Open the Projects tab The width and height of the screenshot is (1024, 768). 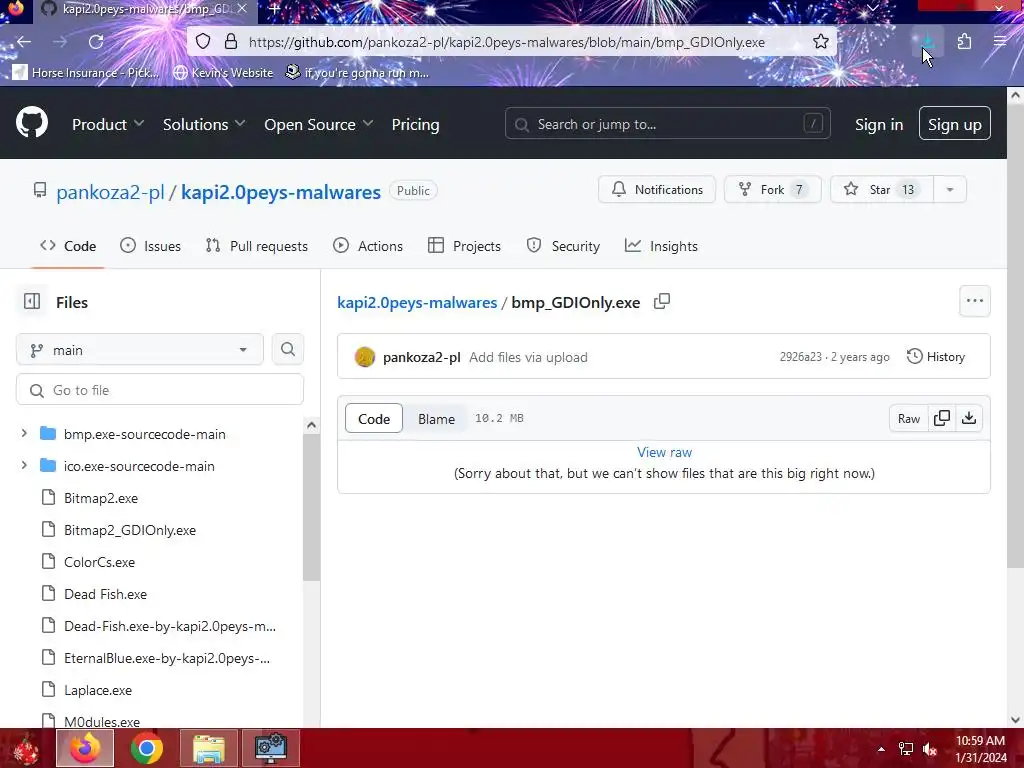pos(464,246)
